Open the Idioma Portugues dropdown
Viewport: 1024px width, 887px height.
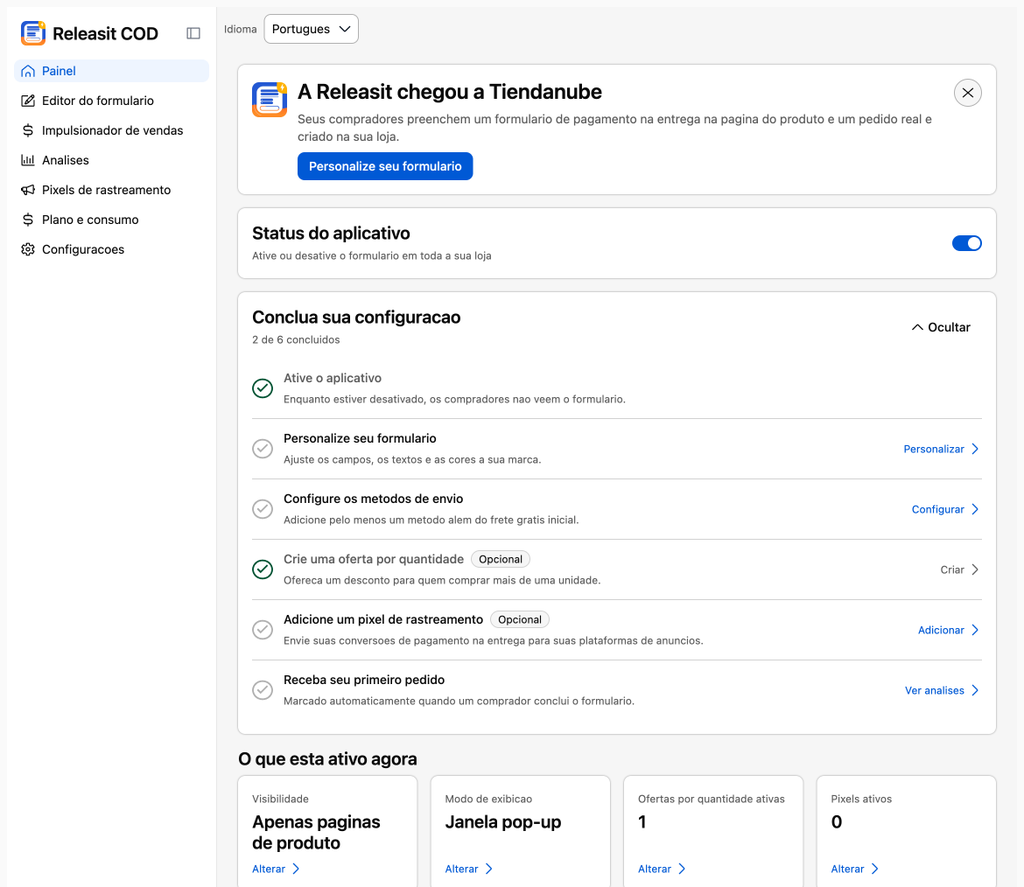tap(311, 29)
